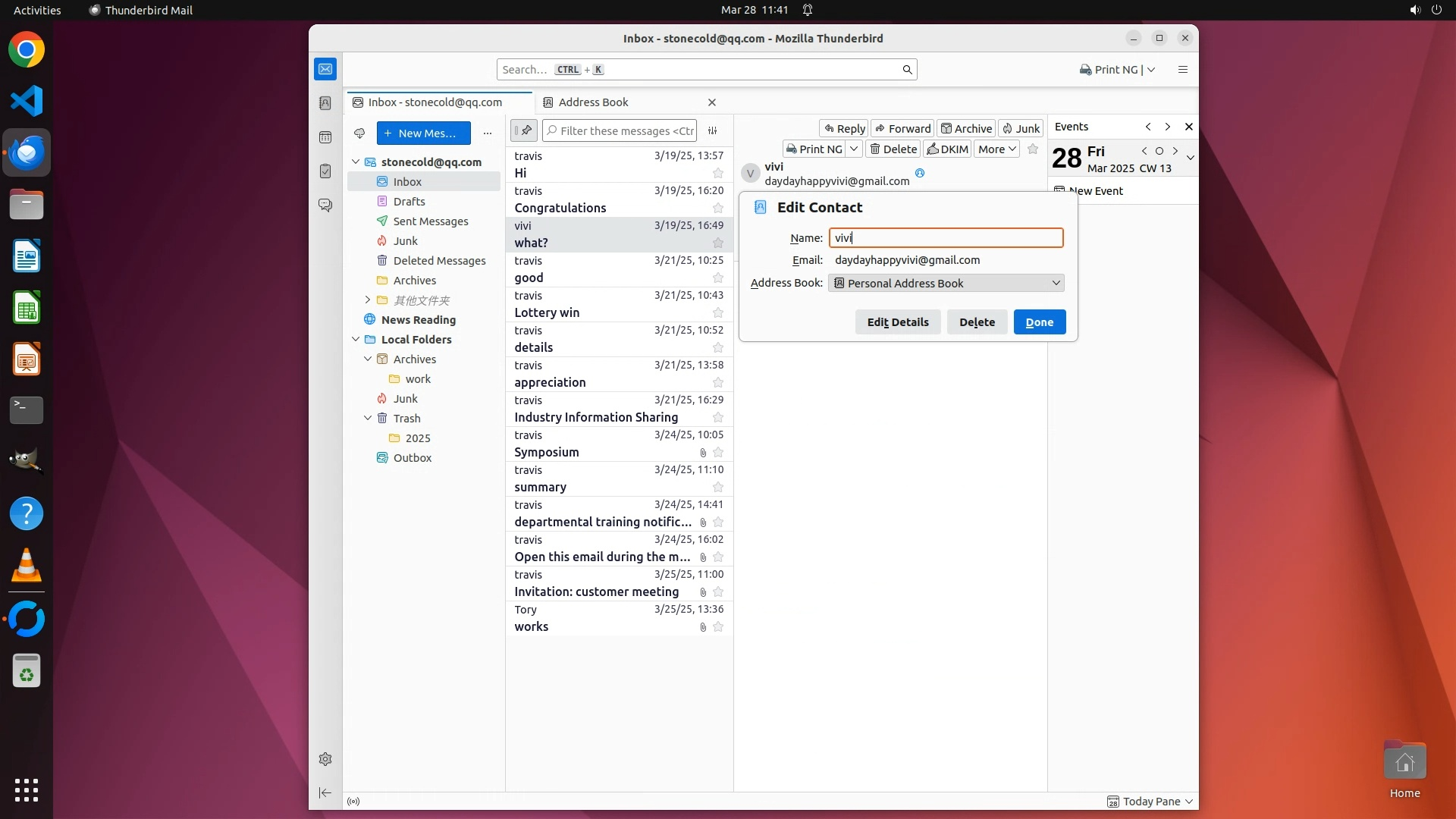1456x819 pixels.
Task: Toggle the Quick Filter pin button
Action: pos(524,130)
